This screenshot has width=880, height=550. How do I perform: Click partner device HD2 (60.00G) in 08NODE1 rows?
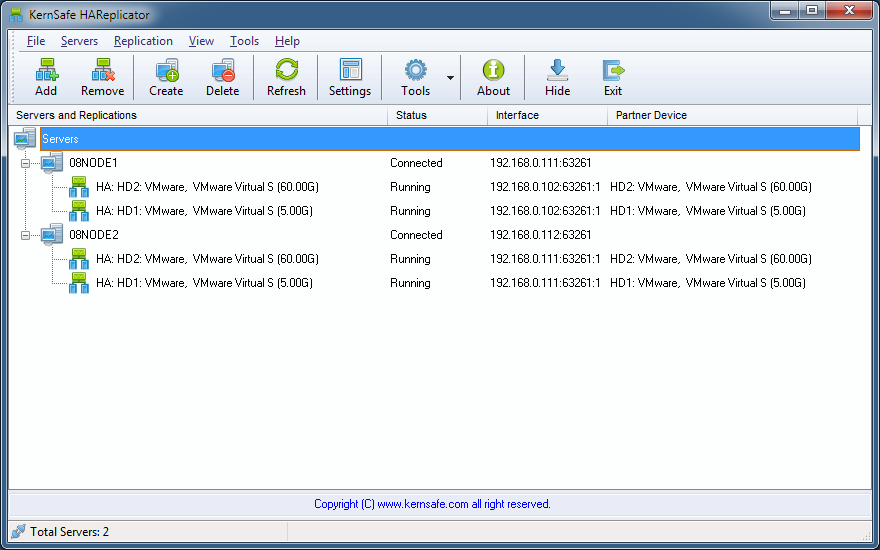point(711,187)
